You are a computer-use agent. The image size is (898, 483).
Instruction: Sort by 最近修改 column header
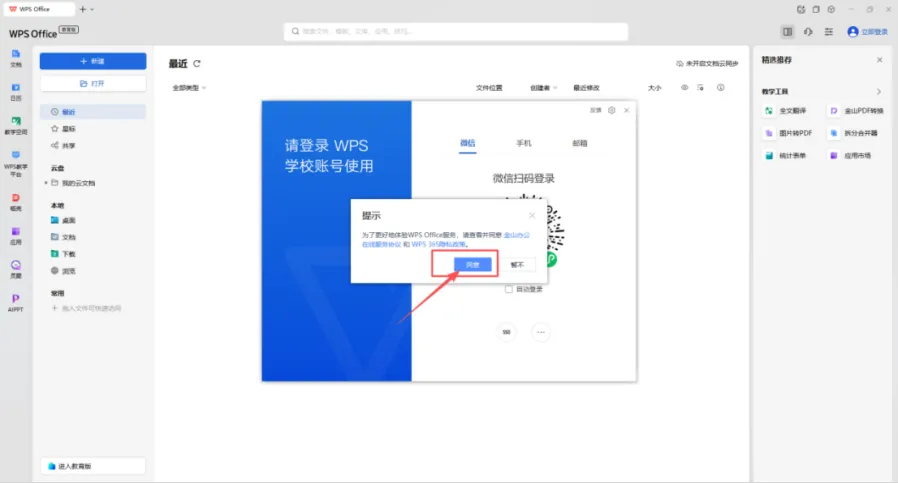(586, 88)
